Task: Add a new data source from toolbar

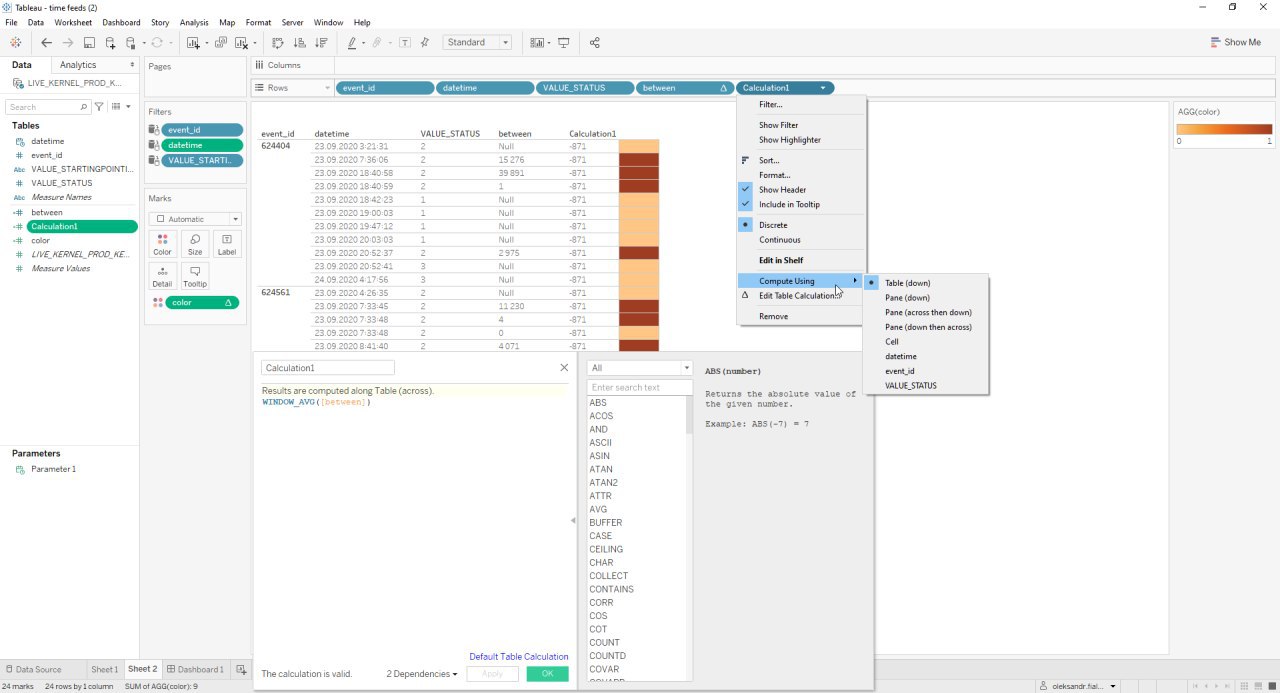Action: click(x=110, y=43)
